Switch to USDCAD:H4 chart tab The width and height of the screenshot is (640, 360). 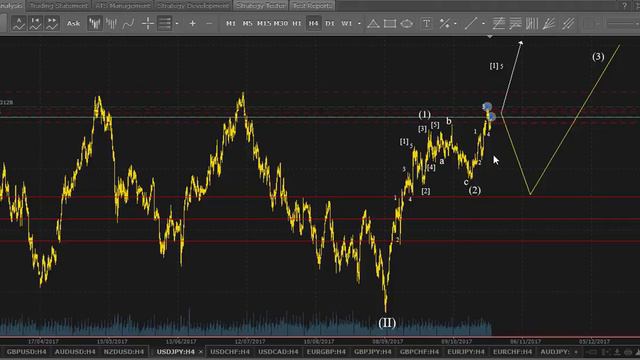278,351
